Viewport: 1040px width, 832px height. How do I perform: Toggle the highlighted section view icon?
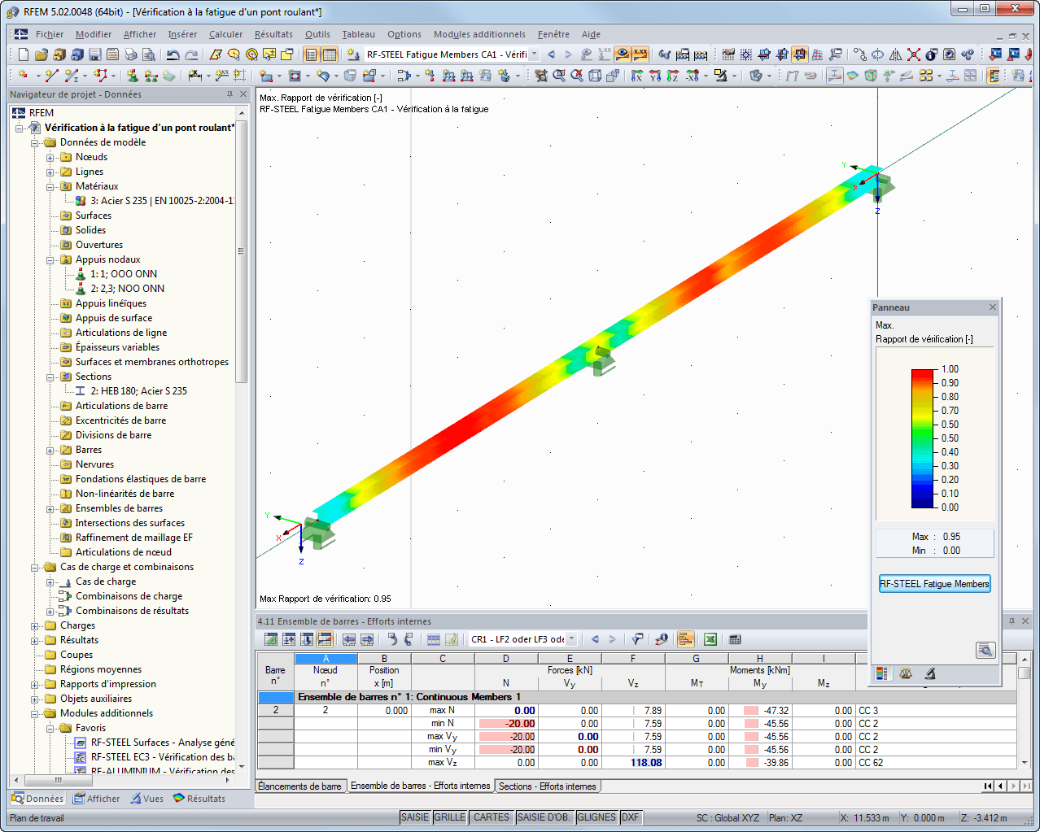click(x=800, y=54)
